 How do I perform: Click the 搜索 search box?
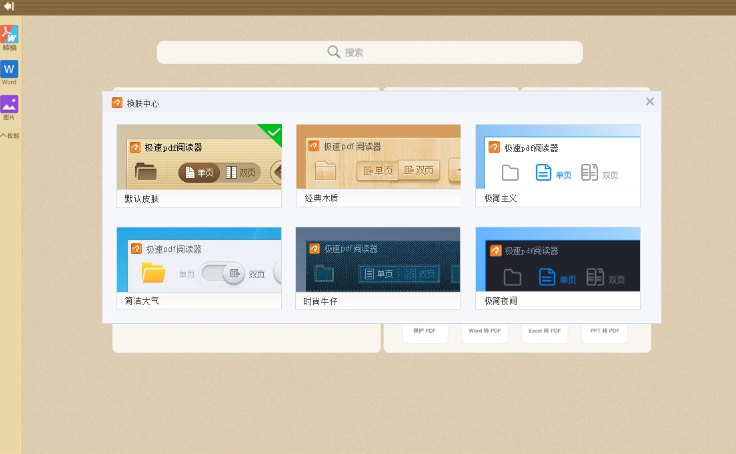pyautogui.click(x=370, y=52)
